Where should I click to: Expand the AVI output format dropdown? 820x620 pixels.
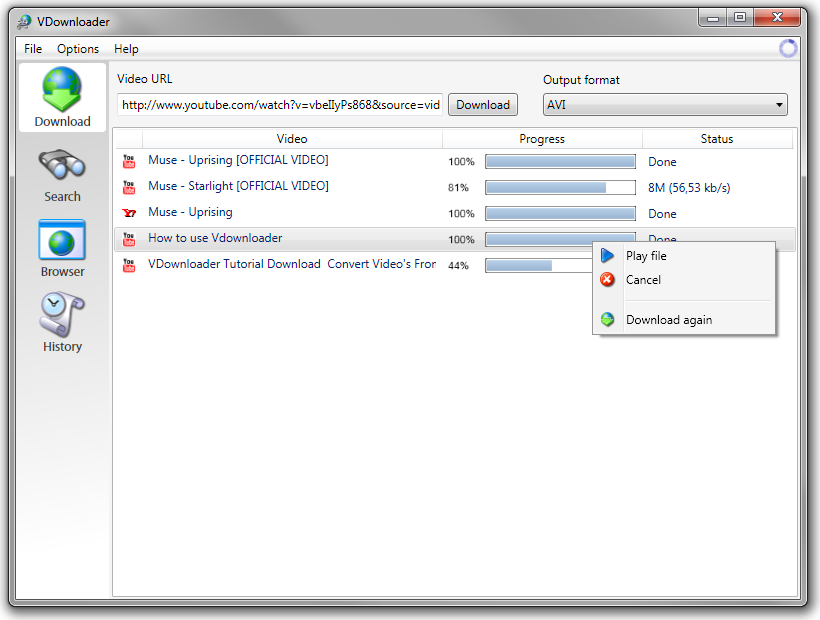tap(665, 105)
